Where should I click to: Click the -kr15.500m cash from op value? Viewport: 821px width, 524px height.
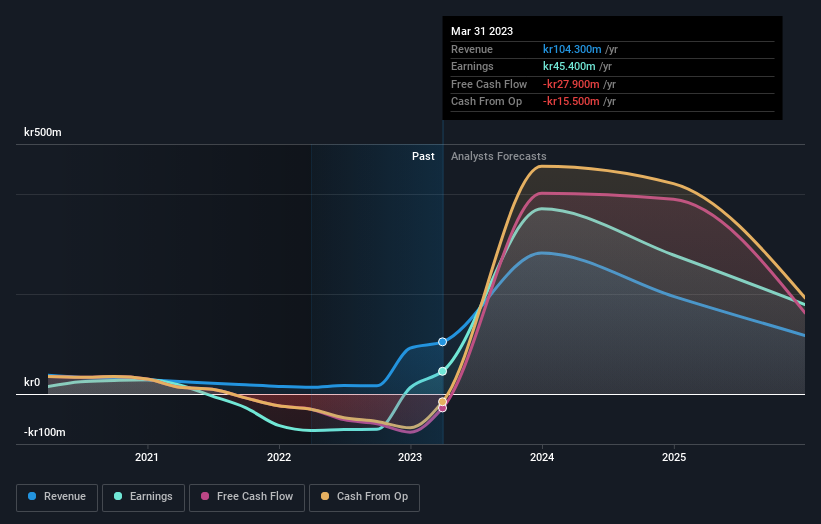pyautogui.click(x=571, y=102)
